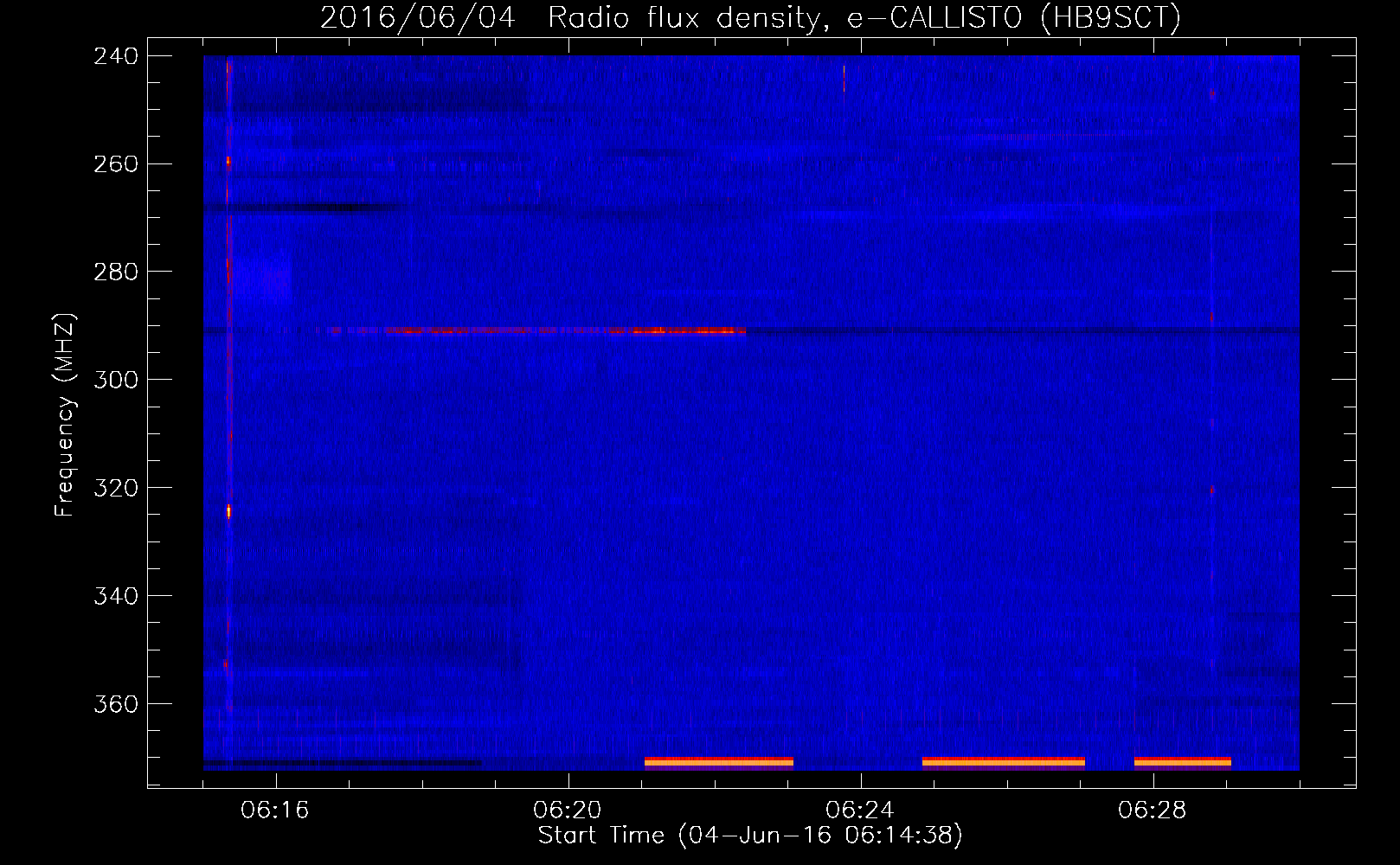Click the 240 frequency tick label

[116, 56]
